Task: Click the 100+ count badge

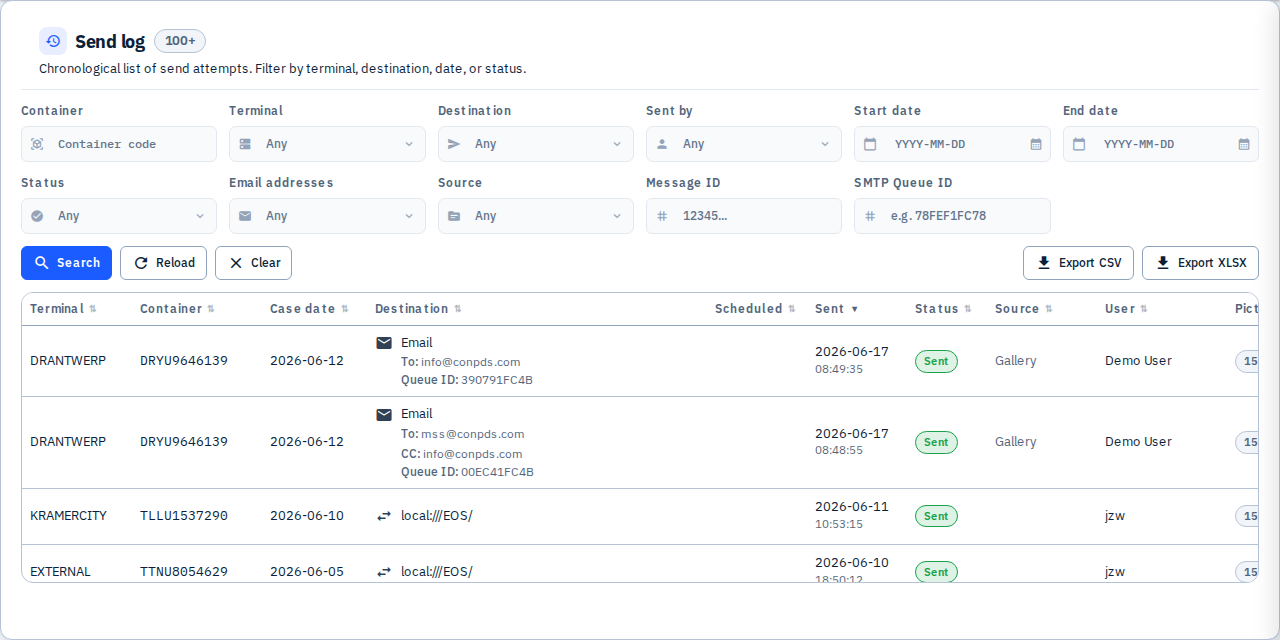Action: (x=180, y=41)
